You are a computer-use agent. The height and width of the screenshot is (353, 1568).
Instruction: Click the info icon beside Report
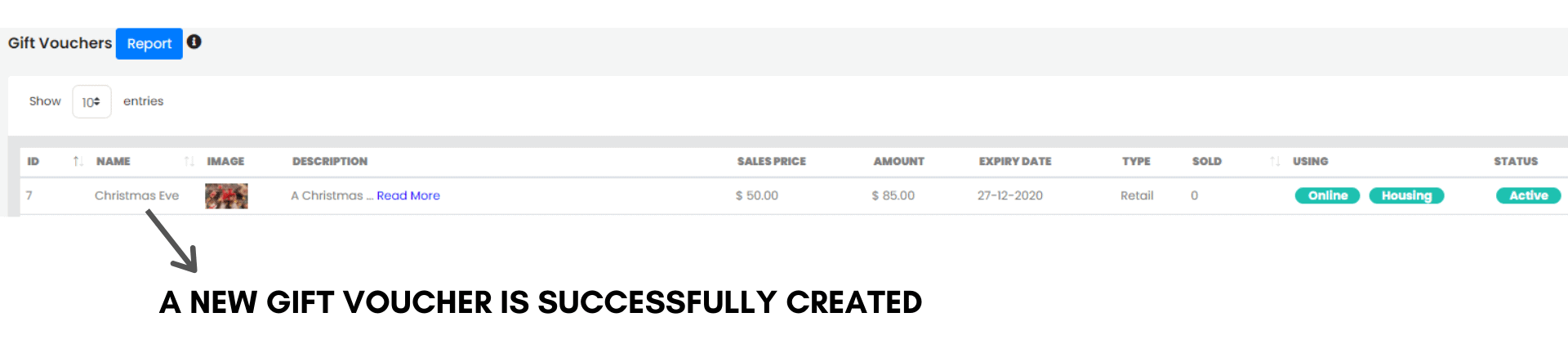pyautogui.click(x=194, y=42)
